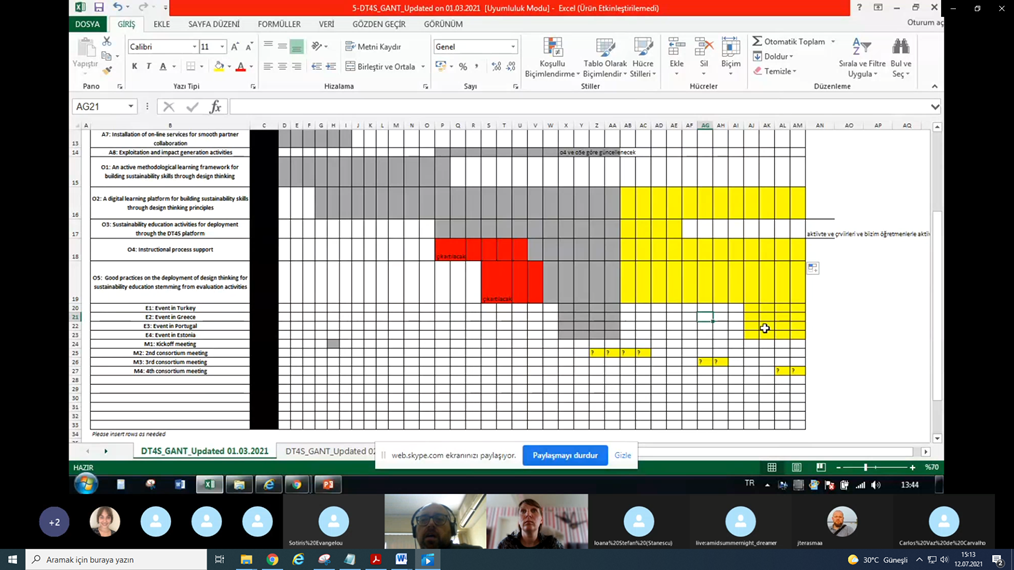
Task: Switch to the second DT4S_GANT_Updated sheet tab
Action: point(330,452)
